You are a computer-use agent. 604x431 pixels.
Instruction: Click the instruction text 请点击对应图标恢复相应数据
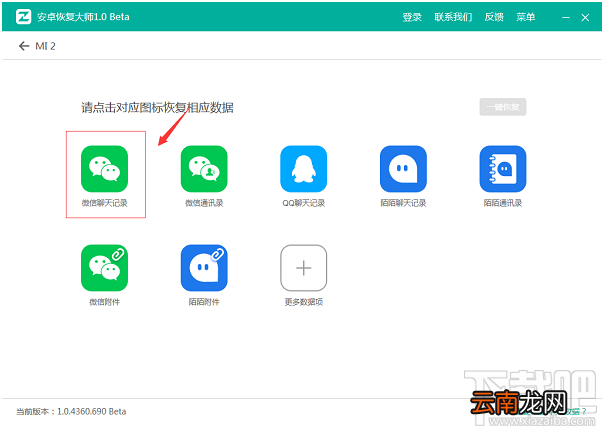click(157, 107)
